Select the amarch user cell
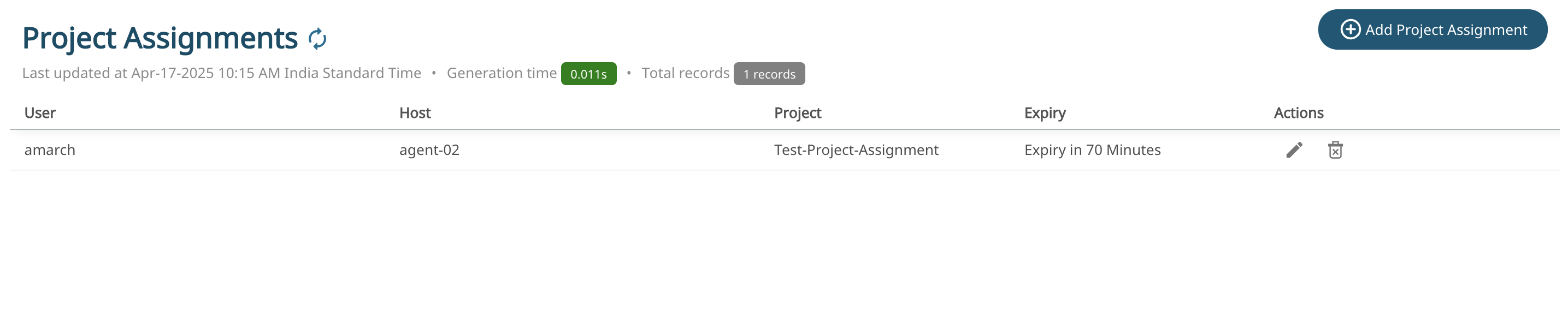This screenshot has height=311, width=1568. click(50, 150)
